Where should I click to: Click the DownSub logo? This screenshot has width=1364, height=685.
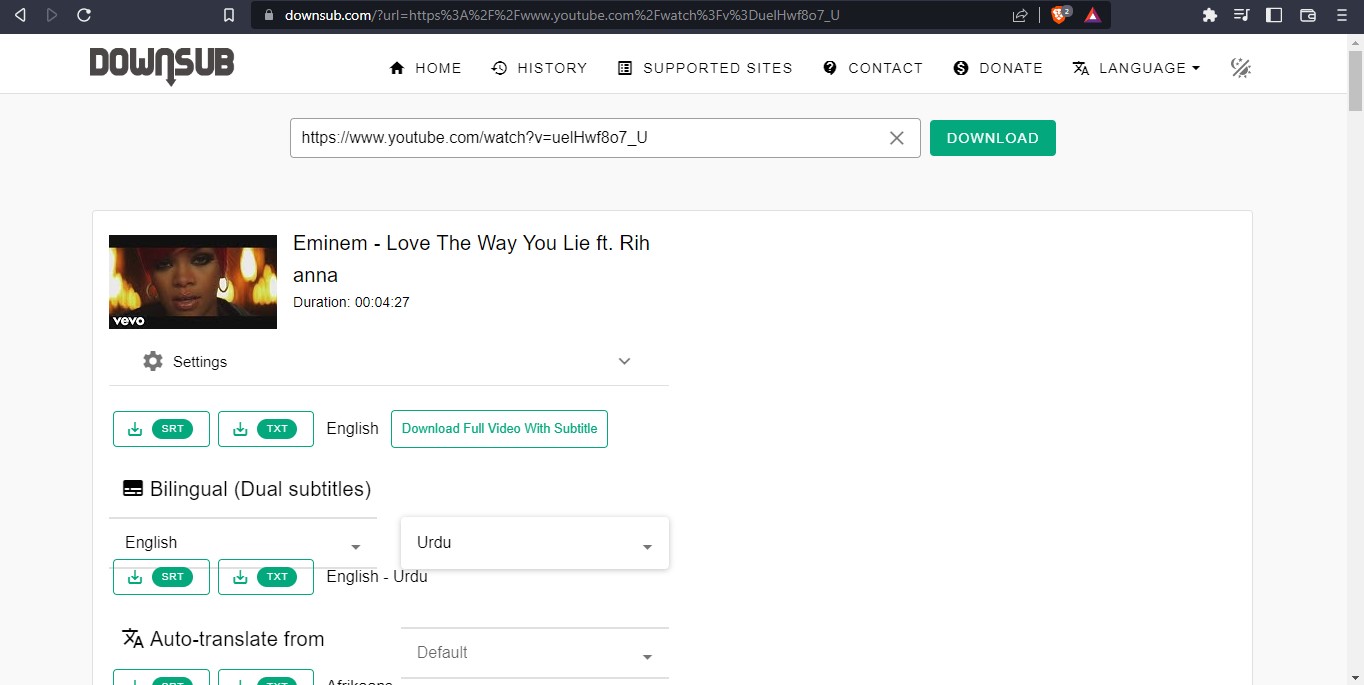[162, 66]
